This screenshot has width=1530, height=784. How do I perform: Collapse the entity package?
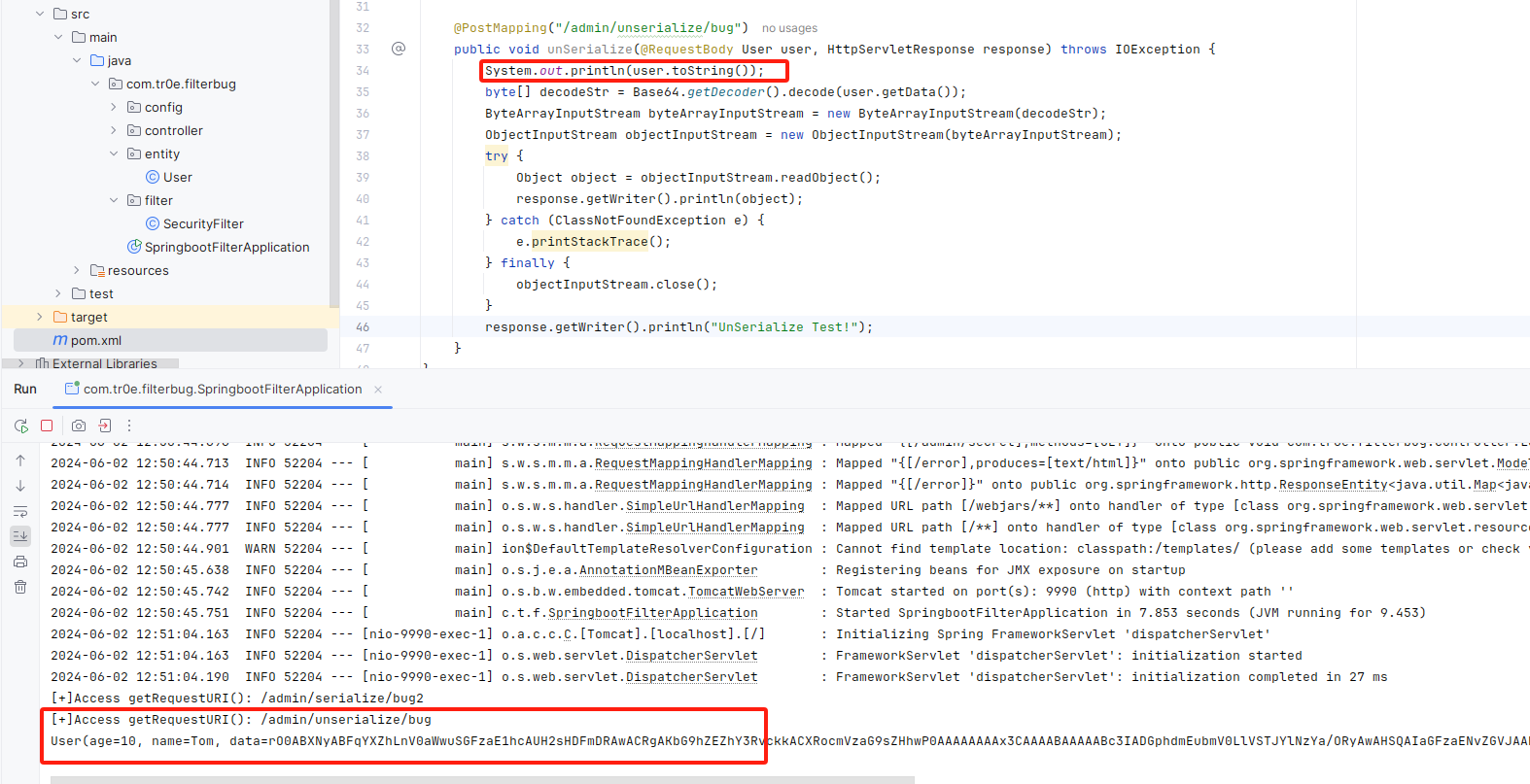tap(114, 153)
